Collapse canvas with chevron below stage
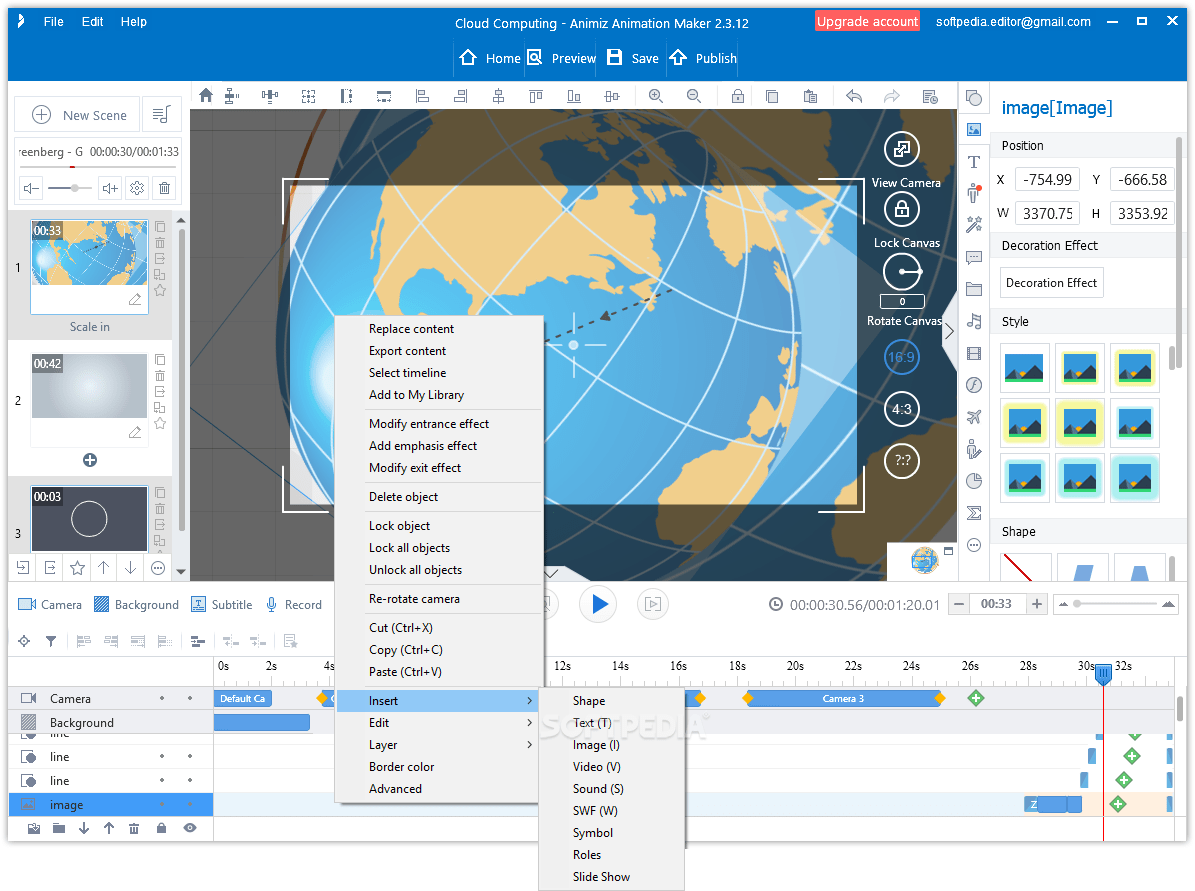 pos(551,573)
